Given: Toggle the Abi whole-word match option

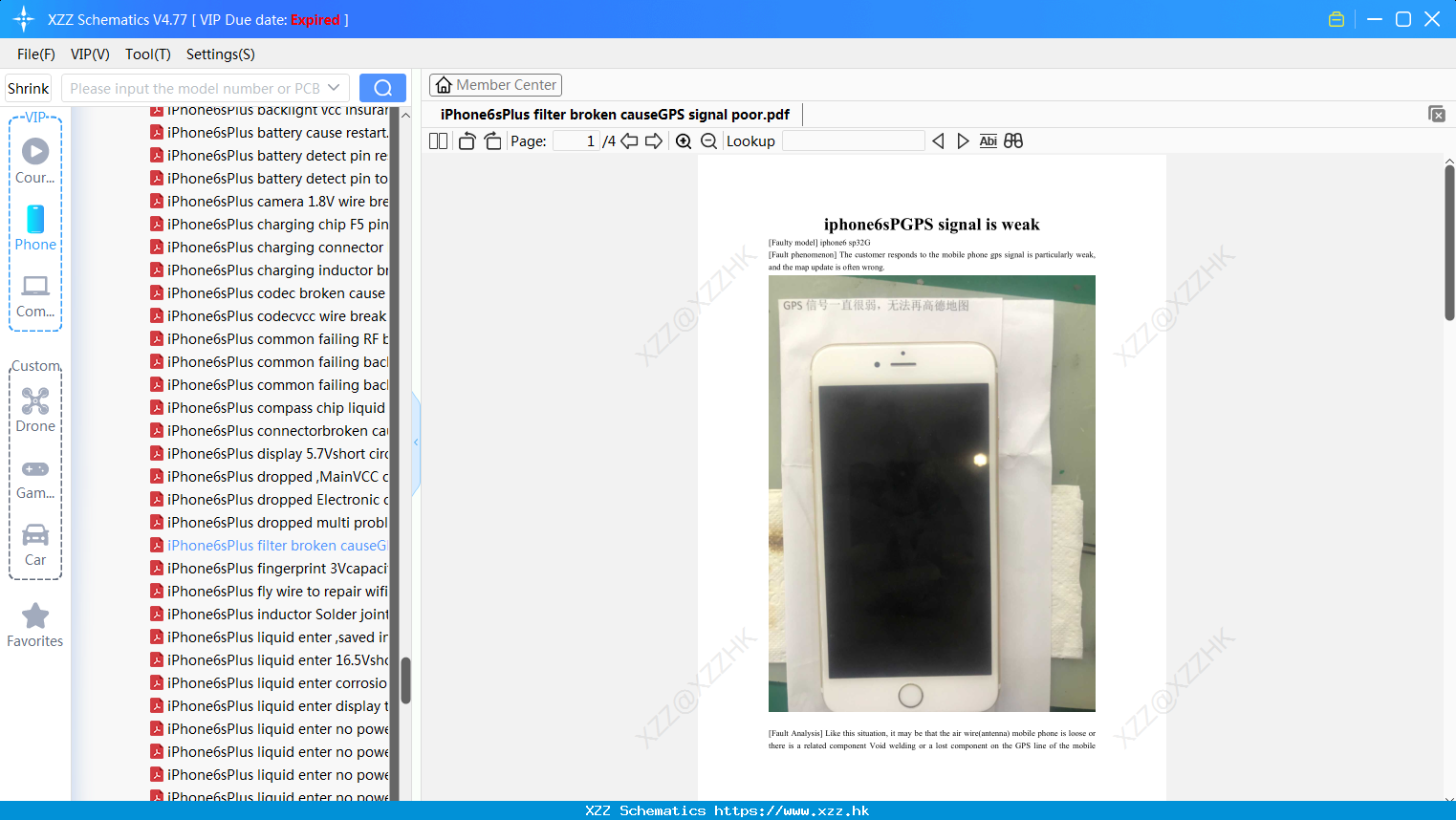Looking at the screenshot, I should point(989,141).
